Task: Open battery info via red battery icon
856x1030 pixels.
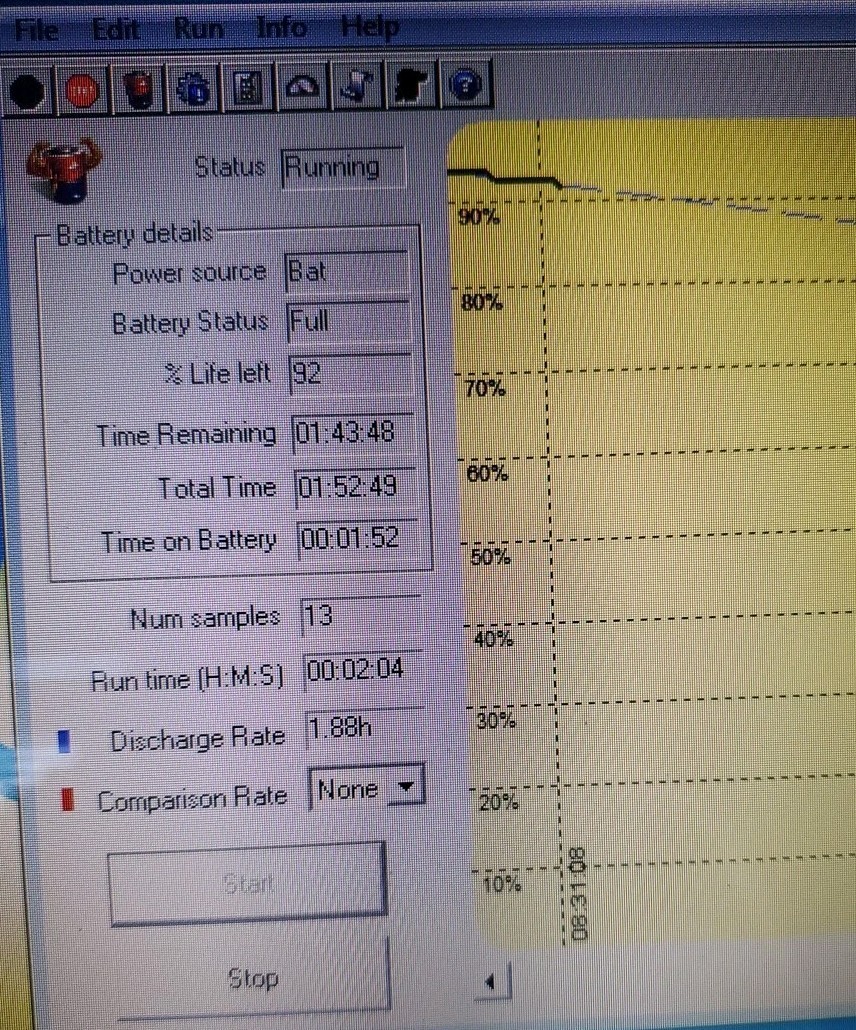Action: tap(139, 89)
